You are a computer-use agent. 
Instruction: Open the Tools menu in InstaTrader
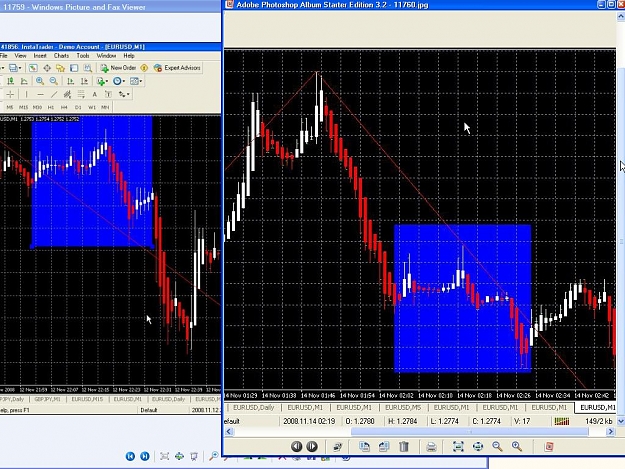[83, 56]
